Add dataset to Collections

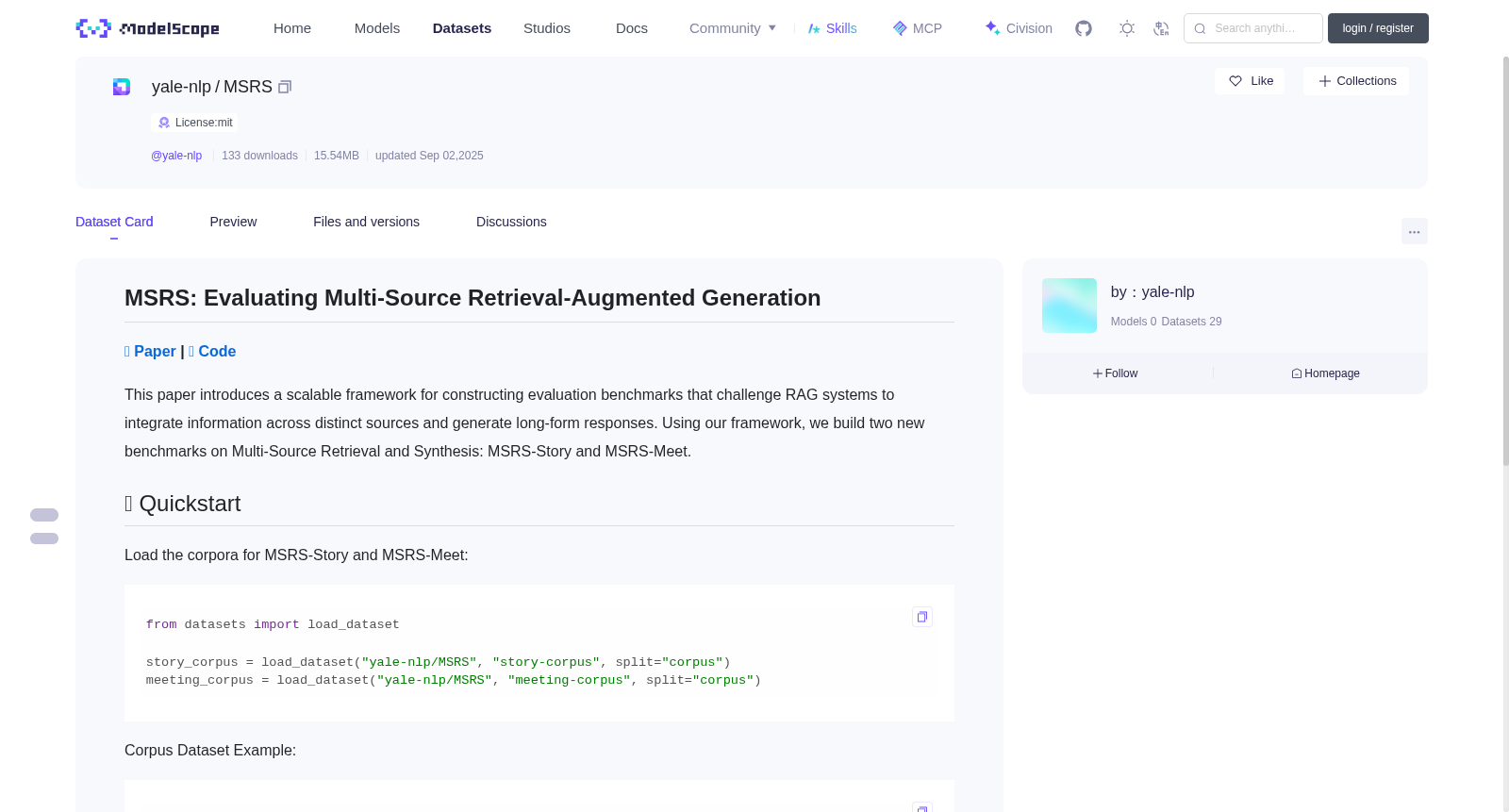pyautogui.click(x=1356, y=81)
